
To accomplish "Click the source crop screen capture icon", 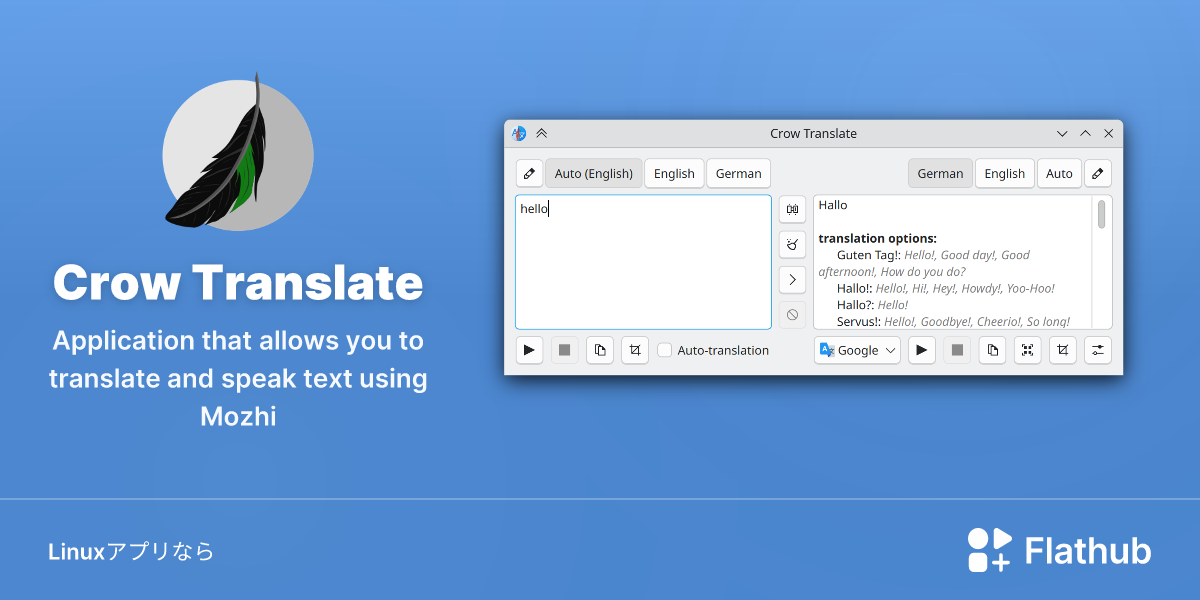I will coord(635,350).
